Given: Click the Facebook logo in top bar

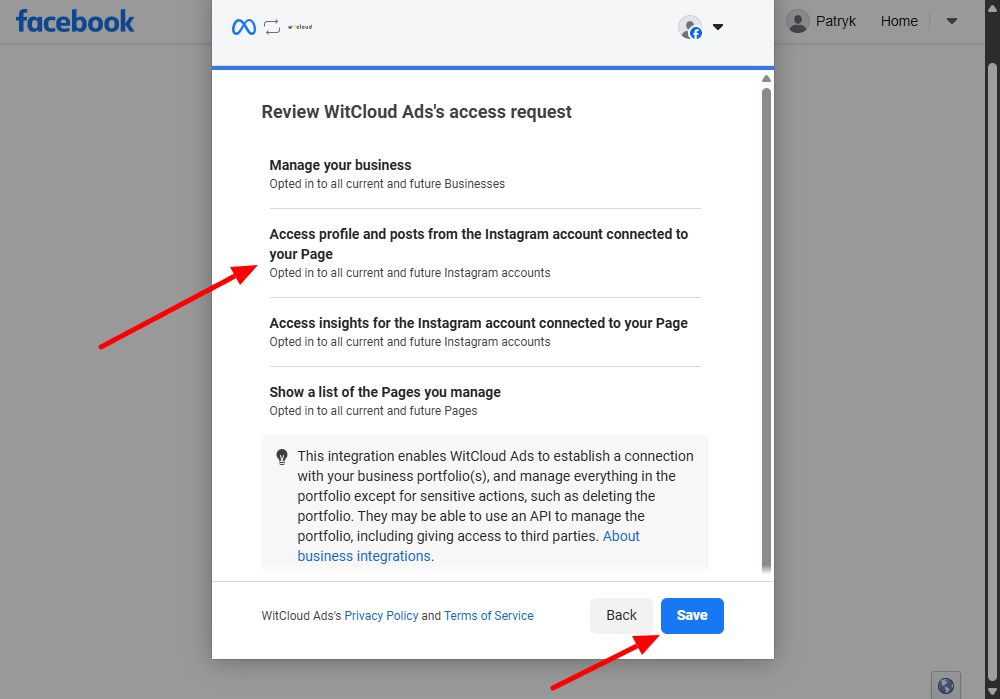Looking at the screenshot, I should [75, 21].
